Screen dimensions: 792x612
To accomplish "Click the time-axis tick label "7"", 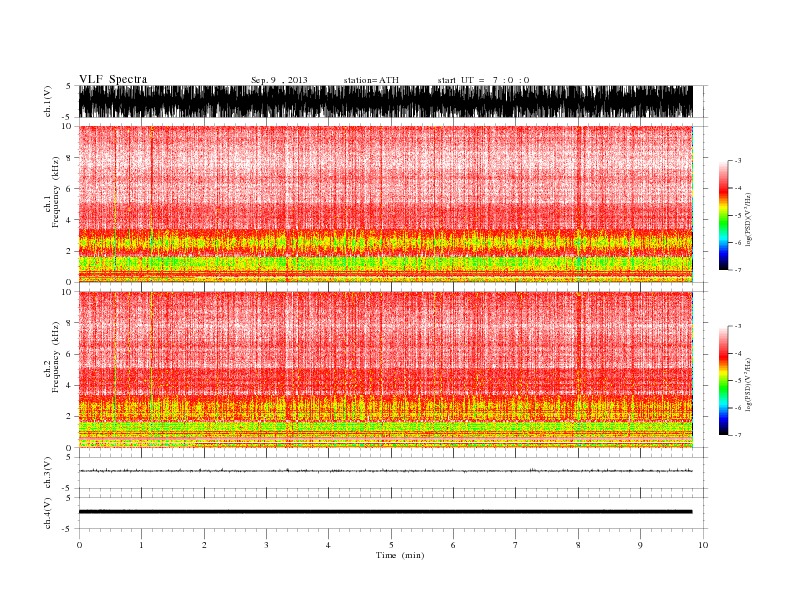I will point(516,545).
